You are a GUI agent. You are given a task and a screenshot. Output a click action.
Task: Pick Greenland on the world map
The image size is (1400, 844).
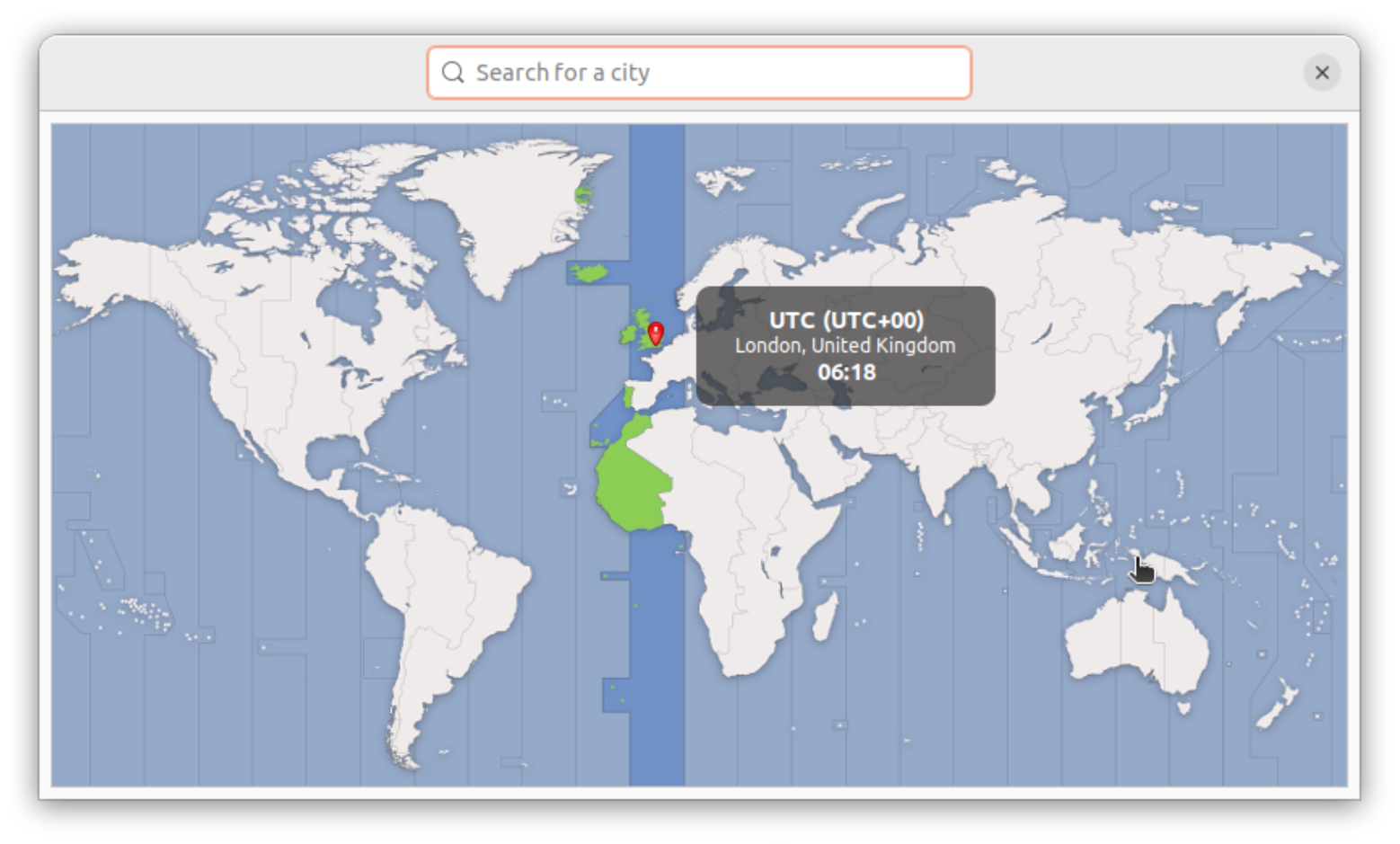[x=503, y=207]
